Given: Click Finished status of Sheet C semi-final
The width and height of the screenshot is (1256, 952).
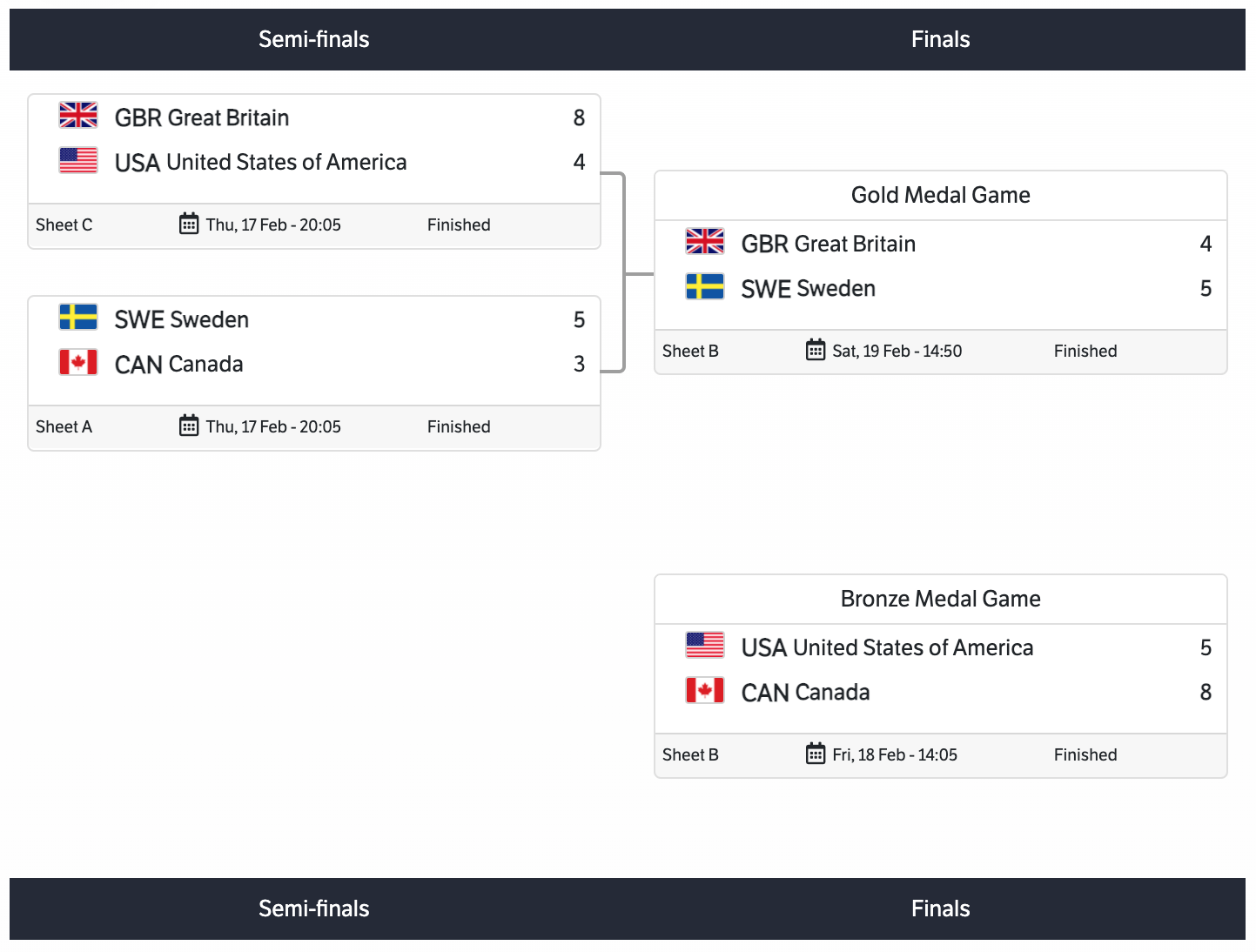Looking at the screenshot, I should point(459,225).
